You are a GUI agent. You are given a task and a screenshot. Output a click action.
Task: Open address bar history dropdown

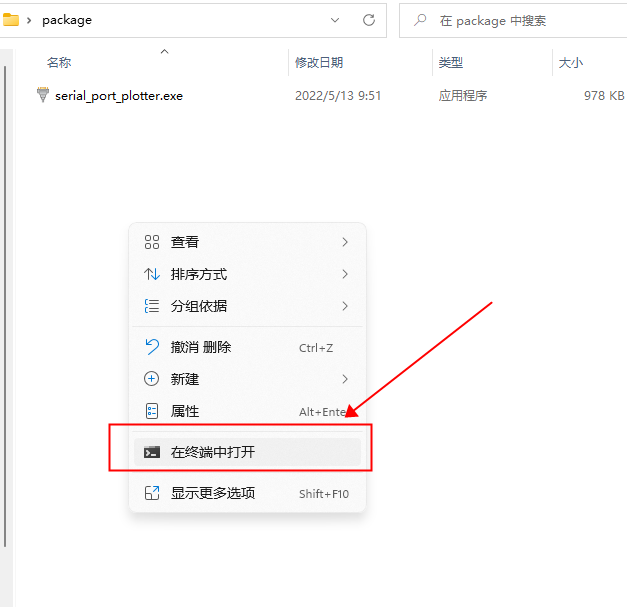click(x=335, y=20)
